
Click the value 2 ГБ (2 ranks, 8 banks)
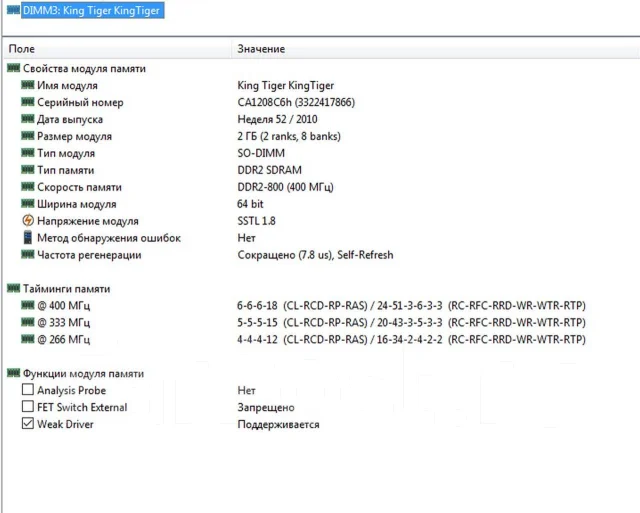[x=289, y=136]
